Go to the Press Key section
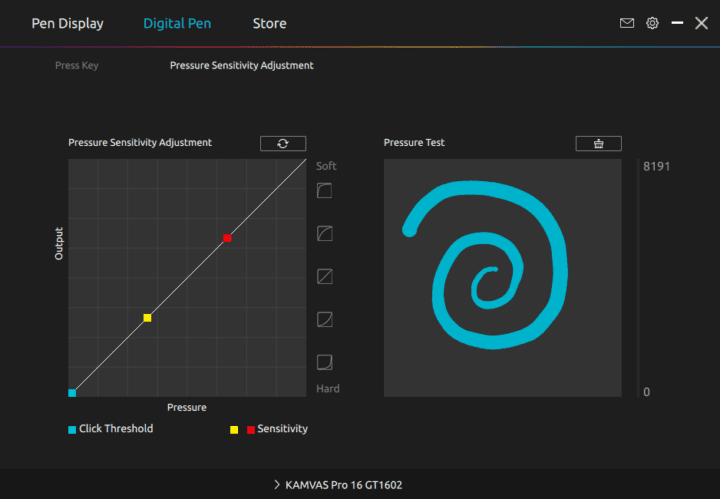This screenshot has height=499, width=720. pyautogui.click(x=76, y=66)
